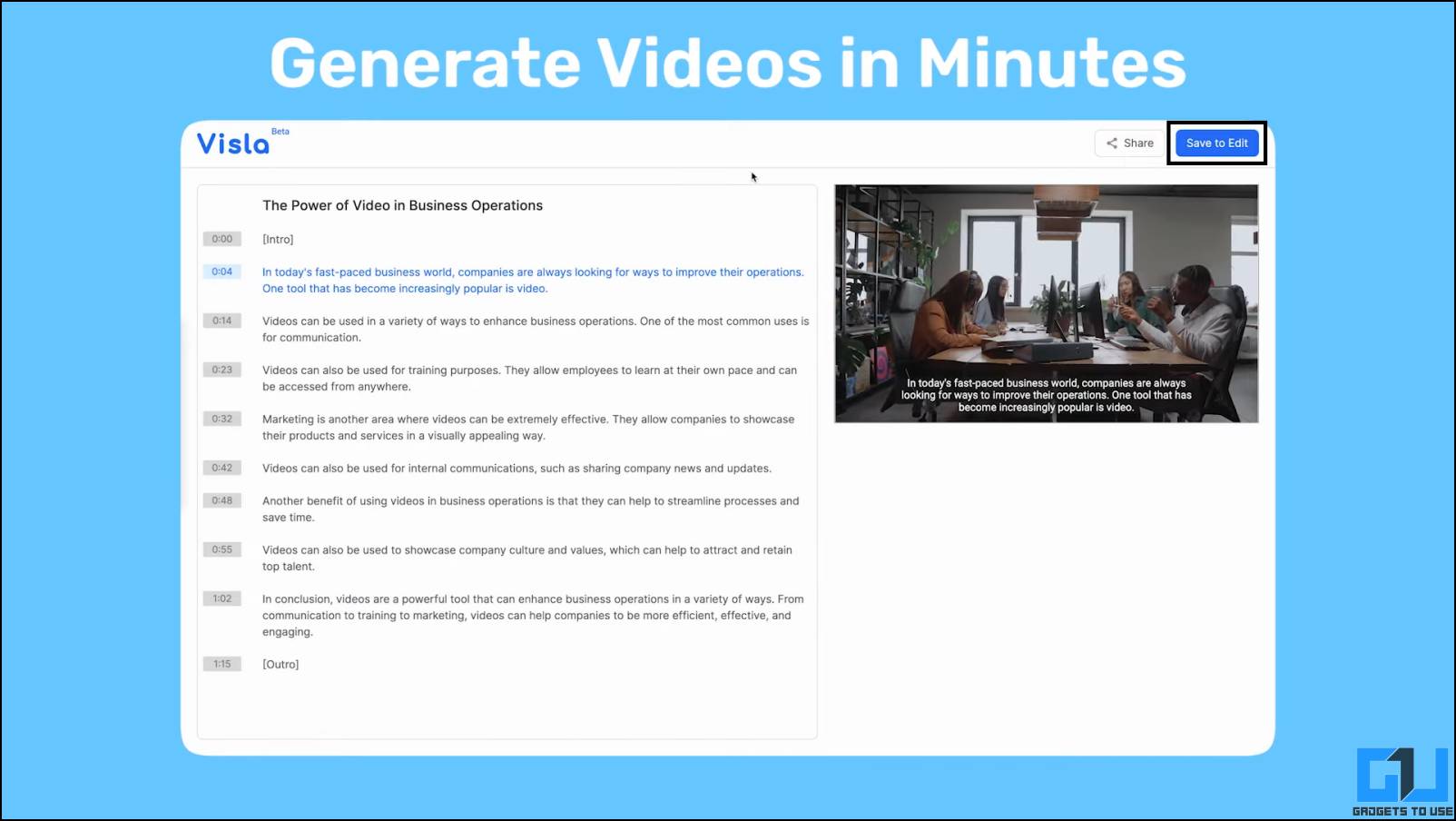The image size is (1456, 821).
Task: Jump to the 0:55 timestamp marker
Action: [x=222, y=549]
